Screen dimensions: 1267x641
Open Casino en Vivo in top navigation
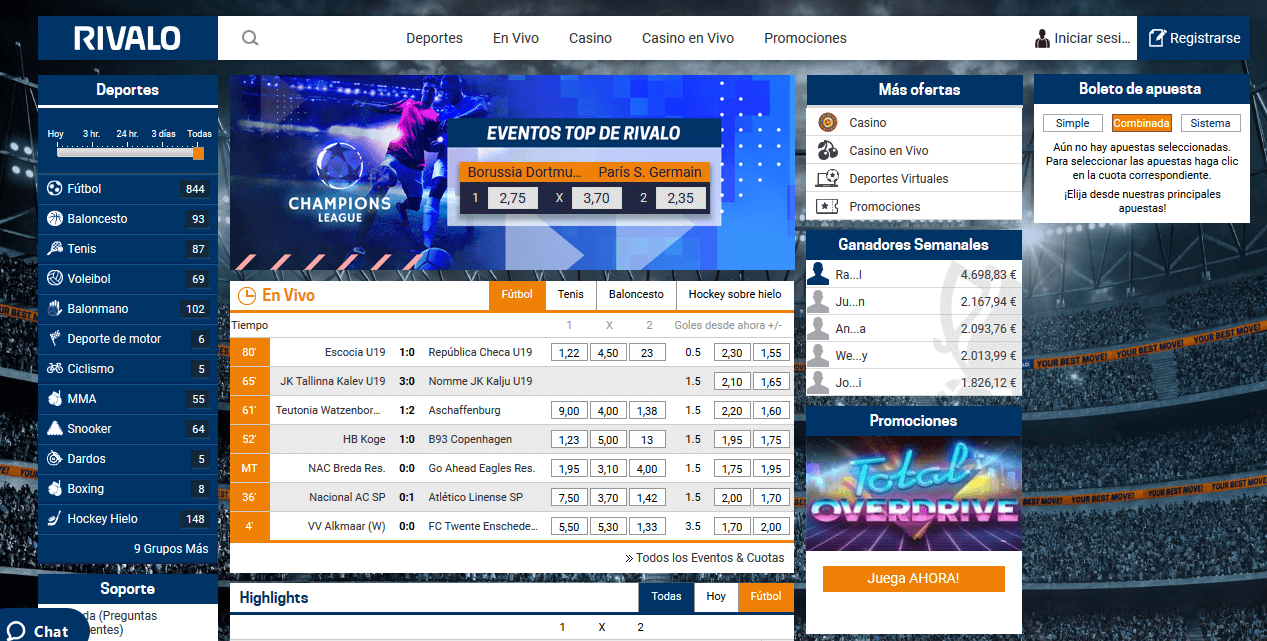coord(688,38)
